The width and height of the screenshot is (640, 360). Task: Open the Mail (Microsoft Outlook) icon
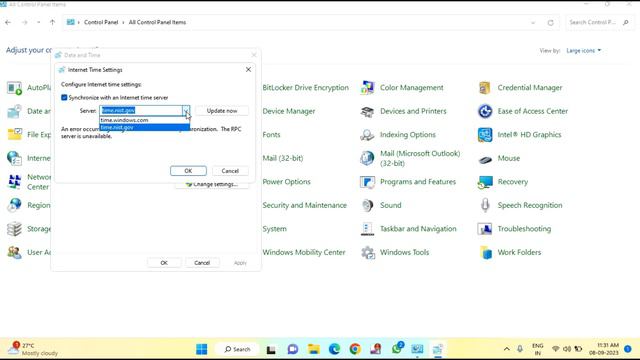367,158
